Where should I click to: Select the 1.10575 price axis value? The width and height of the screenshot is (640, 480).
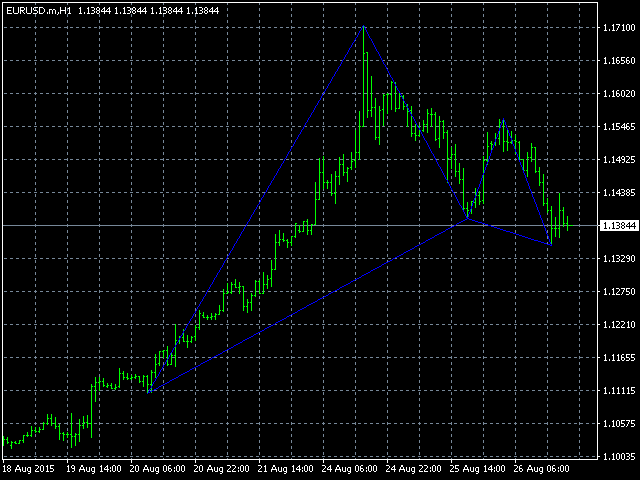(619, 424)
